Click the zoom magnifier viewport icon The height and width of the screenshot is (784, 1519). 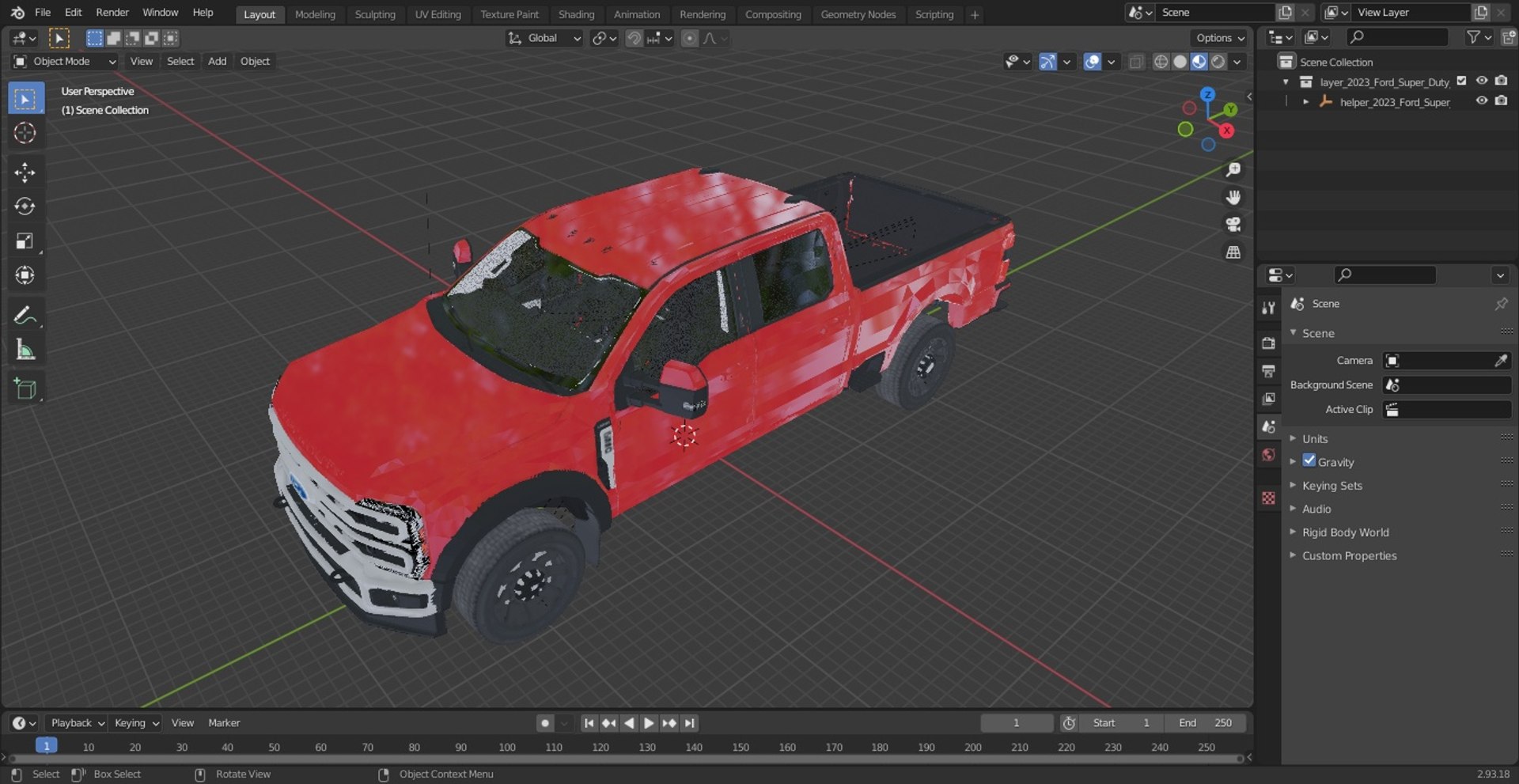point(1233,170)
